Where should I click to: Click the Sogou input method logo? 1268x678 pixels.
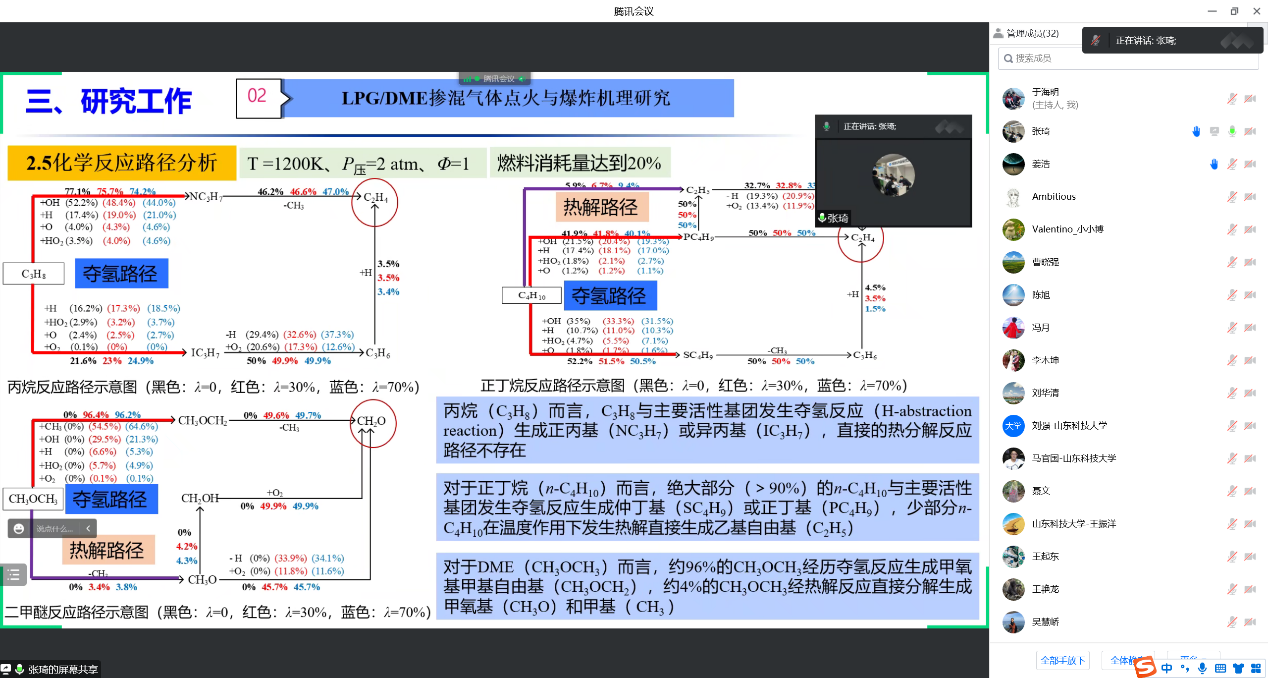tap(1144, 667)
